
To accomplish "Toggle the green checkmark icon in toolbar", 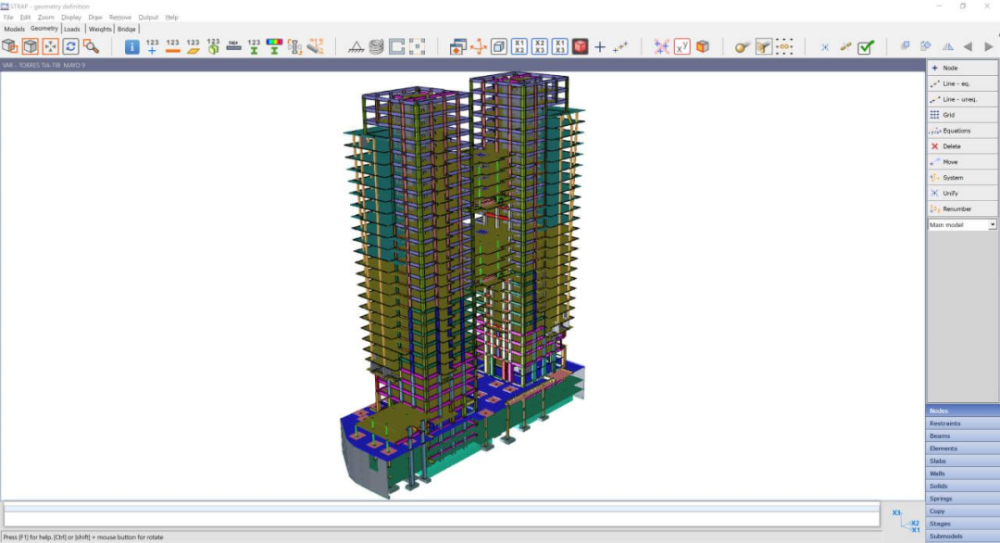I will click(x=866, y=47).
